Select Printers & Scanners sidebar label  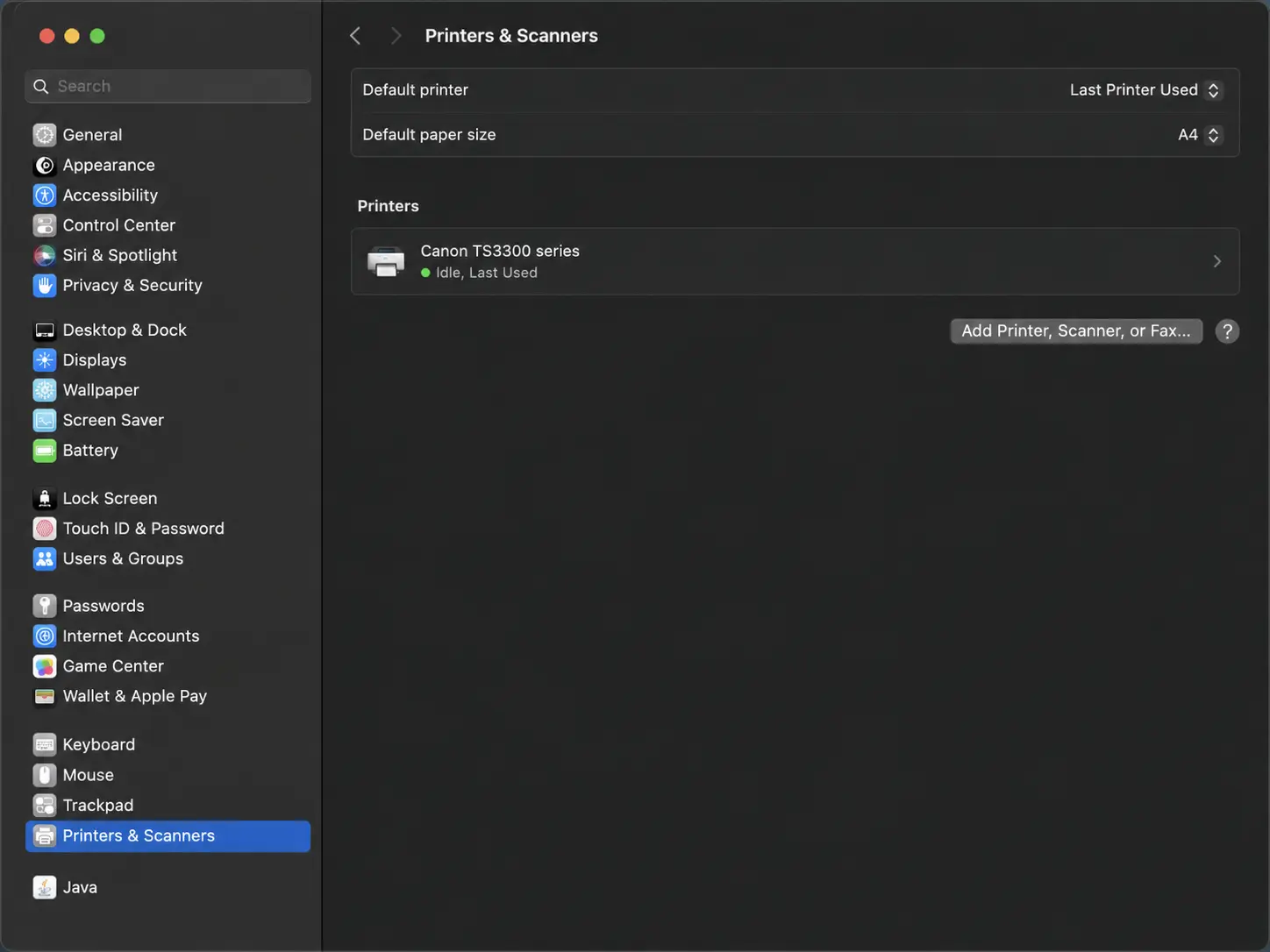(139, 835)
